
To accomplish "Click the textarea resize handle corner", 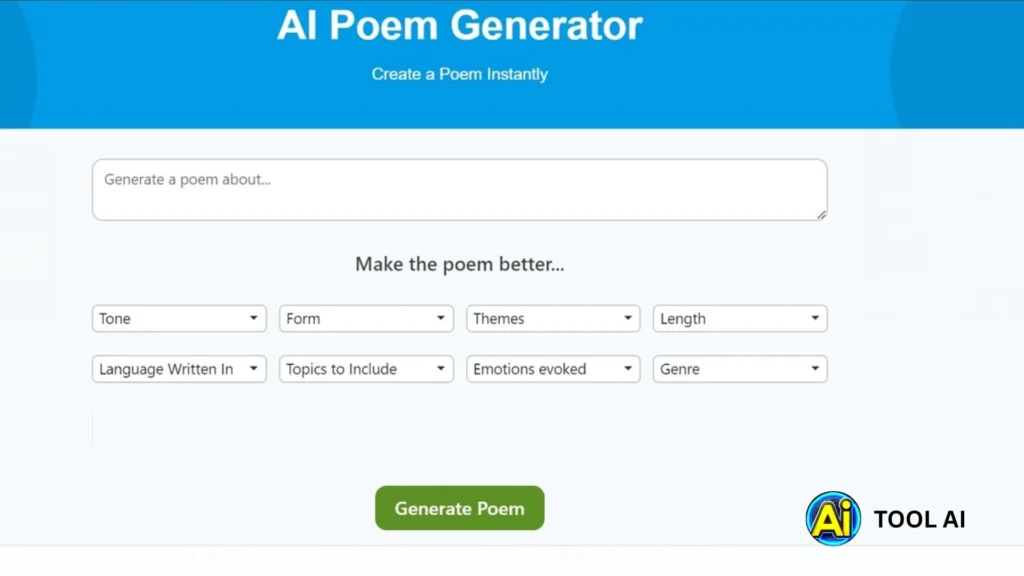I will click(x=821, y=214).
